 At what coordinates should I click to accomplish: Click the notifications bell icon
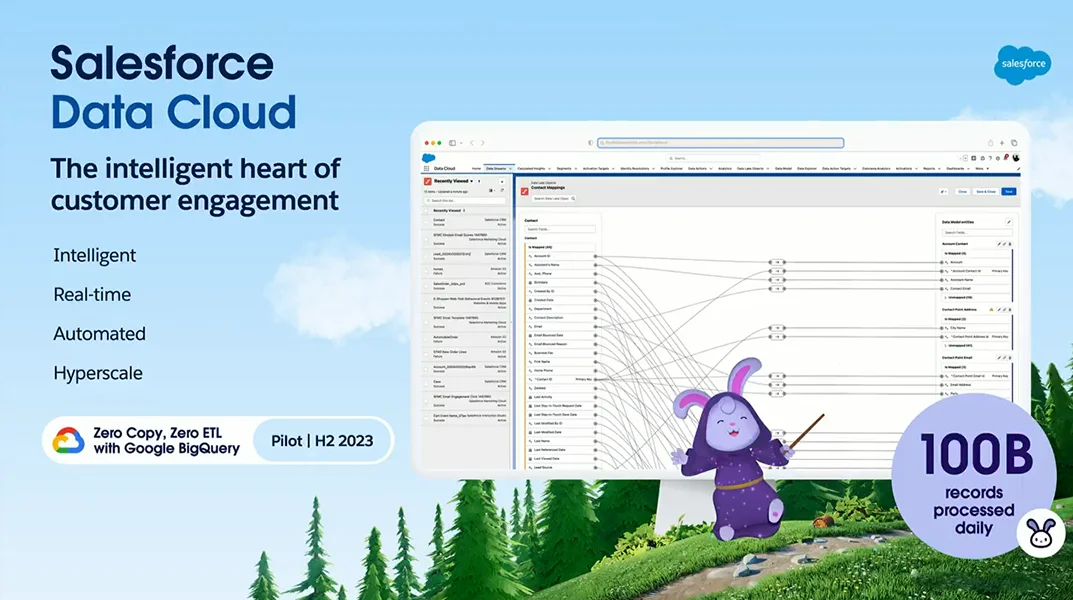tap(1005, 158)
